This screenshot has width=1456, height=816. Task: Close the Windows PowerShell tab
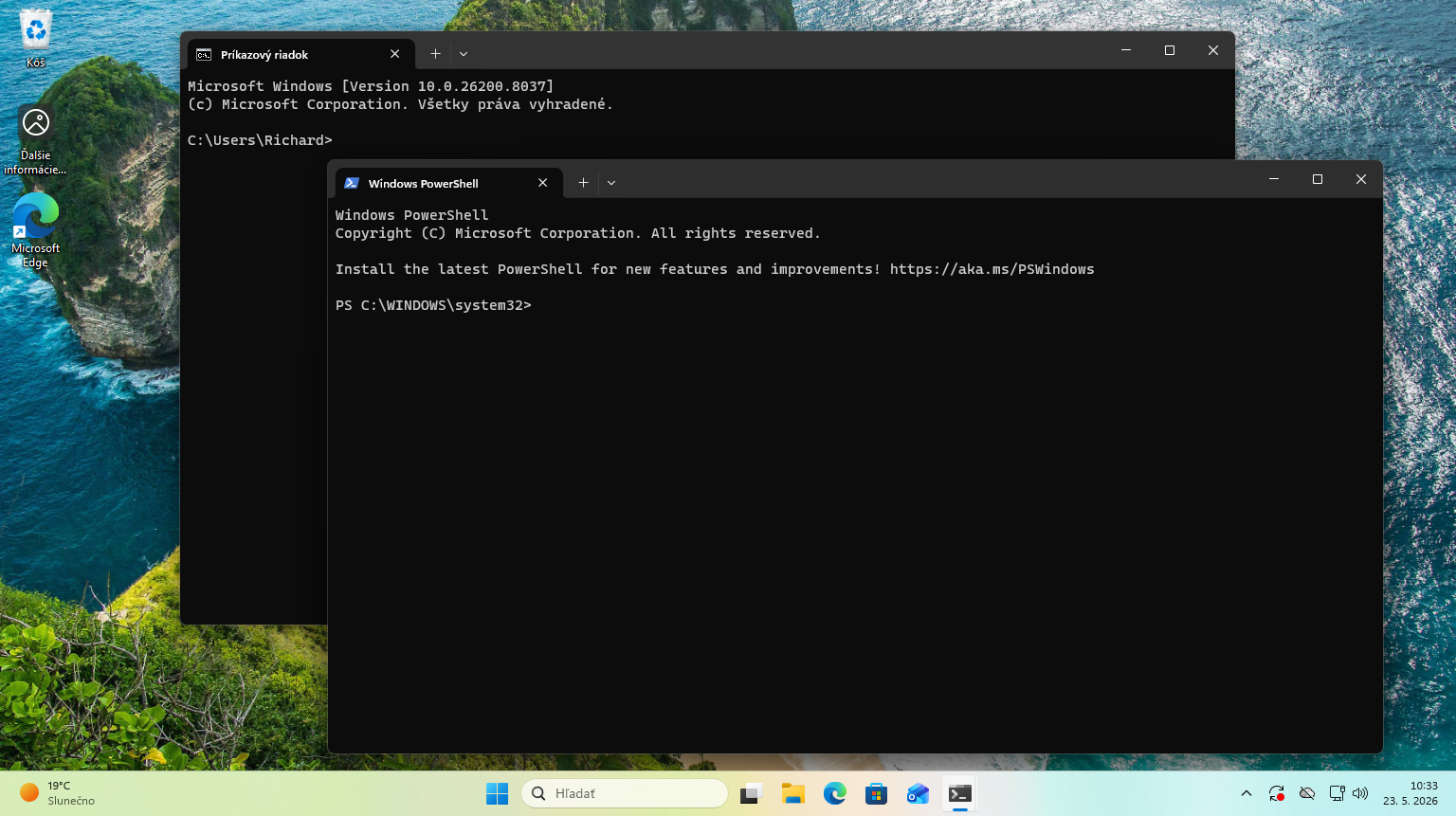point(543,183)
